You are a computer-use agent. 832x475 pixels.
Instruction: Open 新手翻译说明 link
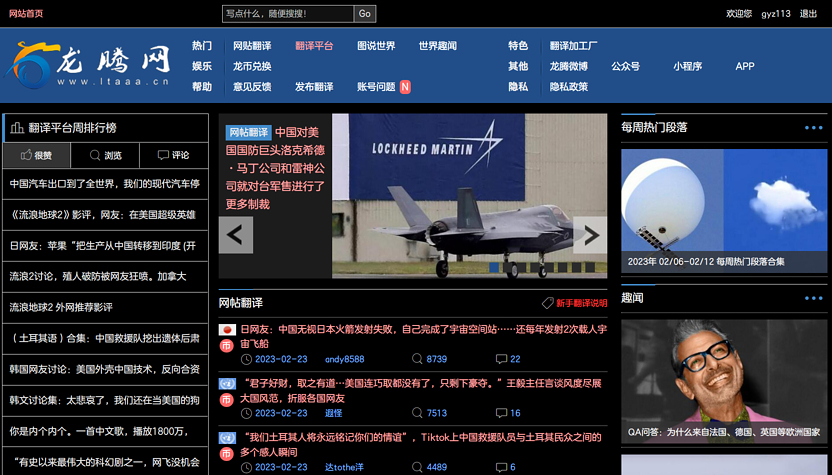coord(582,303)
